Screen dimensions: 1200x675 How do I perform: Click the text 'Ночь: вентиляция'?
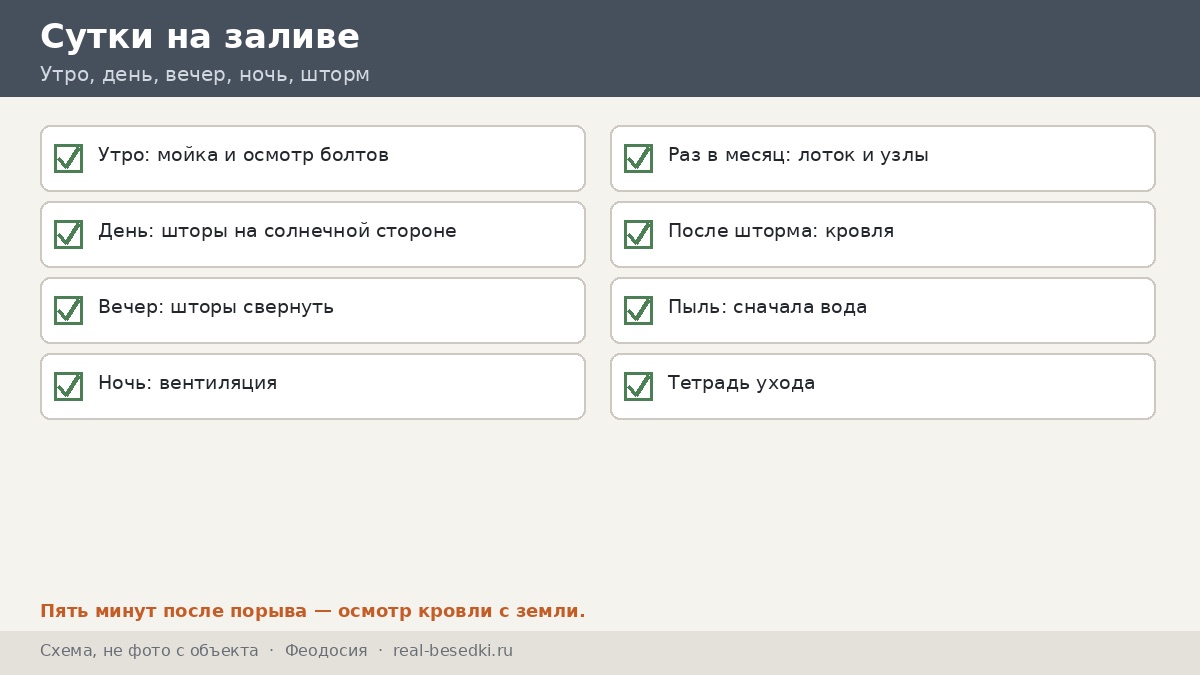point(187,383)
